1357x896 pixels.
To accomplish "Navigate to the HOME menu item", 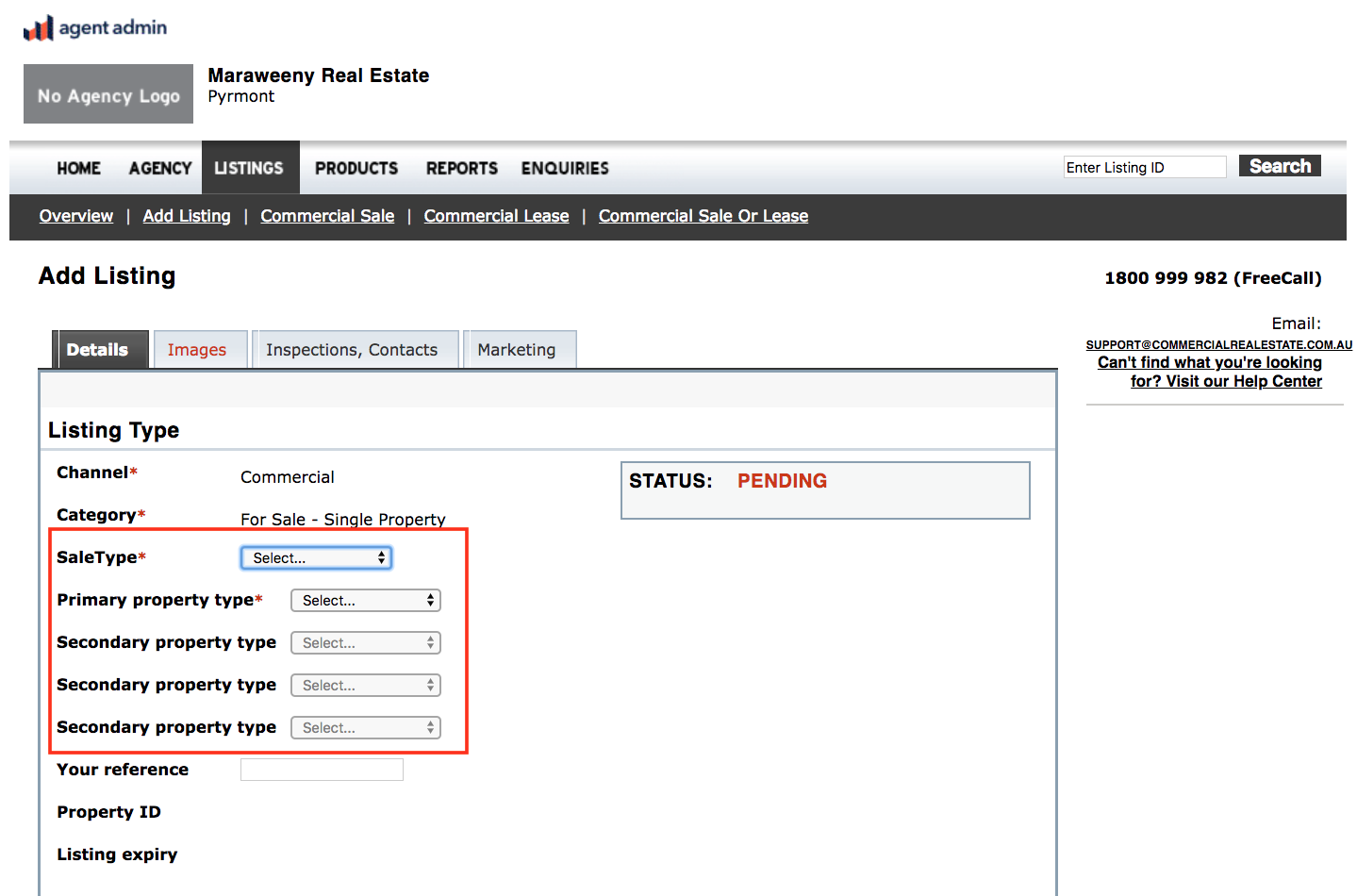I will pyautogui.click(x=77, y=168).
